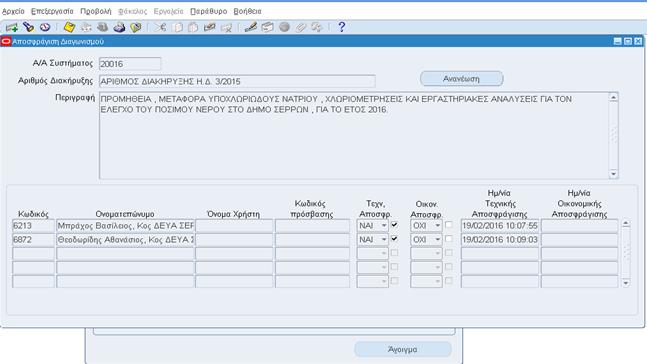
Task: Click Κωδικός πρόσβασης field for row 6872
Action: click(312, 240)
